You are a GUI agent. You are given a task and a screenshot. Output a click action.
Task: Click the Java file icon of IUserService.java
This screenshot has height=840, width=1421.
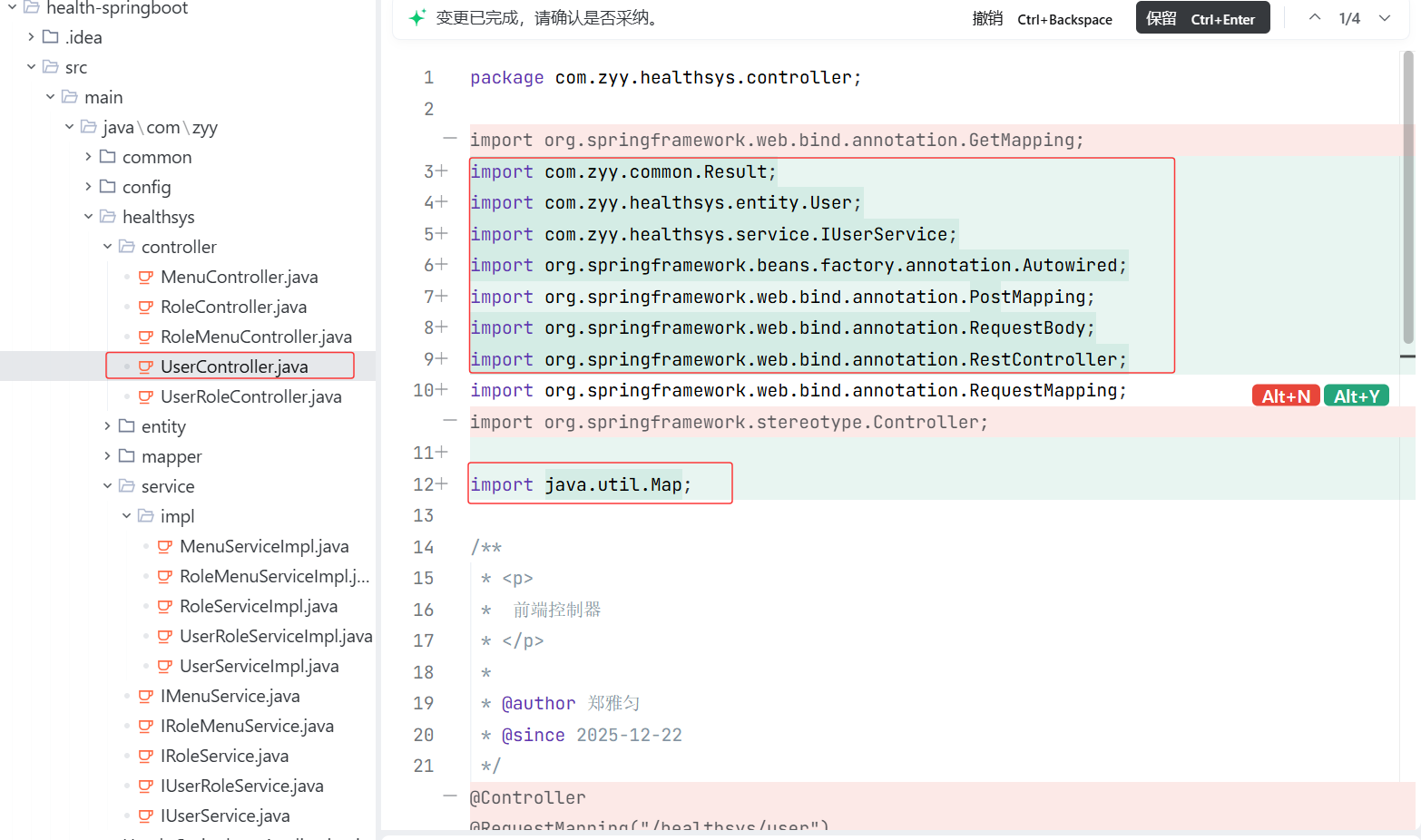pyautogui.click(x=145, y=816)
